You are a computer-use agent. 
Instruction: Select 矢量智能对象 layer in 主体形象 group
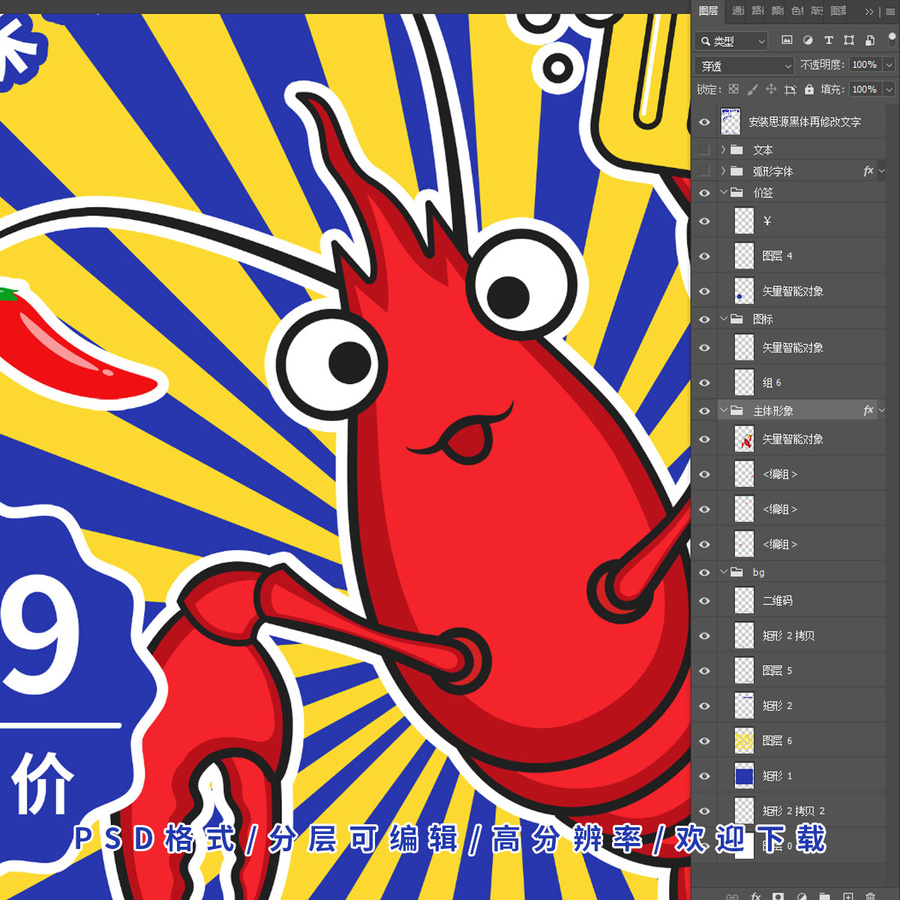pos(801,439)
